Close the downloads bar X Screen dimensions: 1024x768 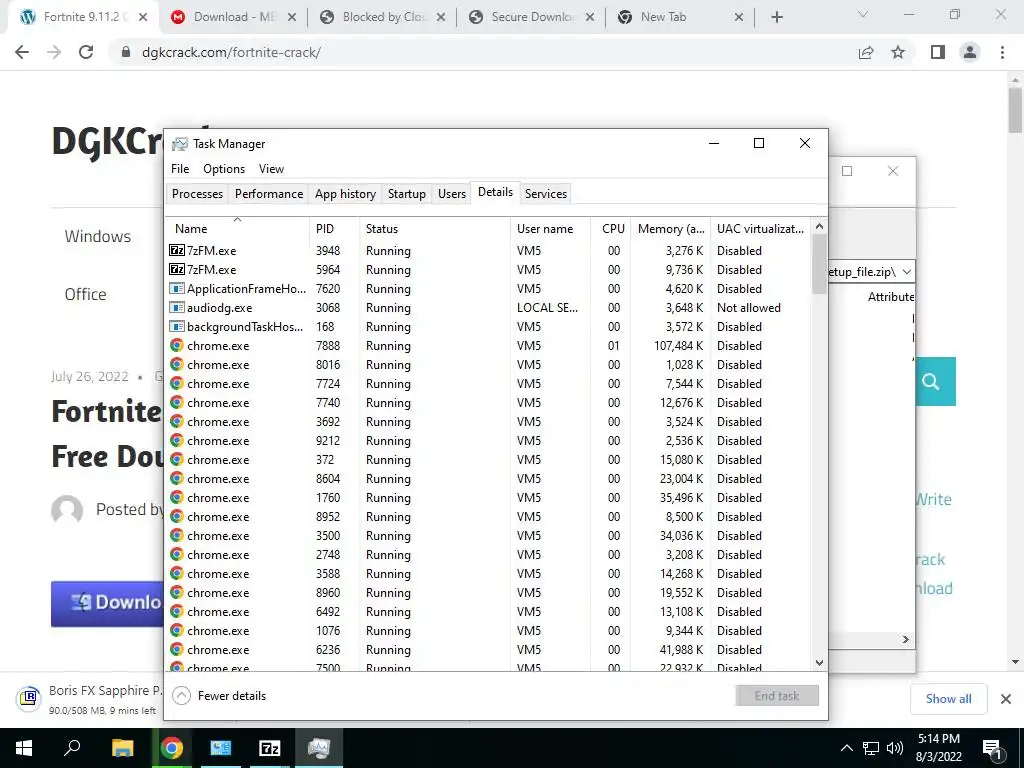(1006, 699)
